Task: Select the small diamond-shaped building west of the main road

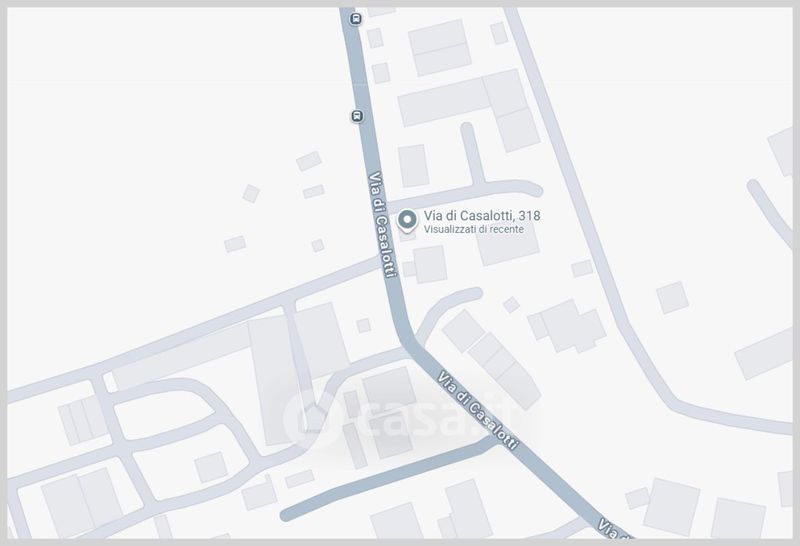Action: point(251,194)
